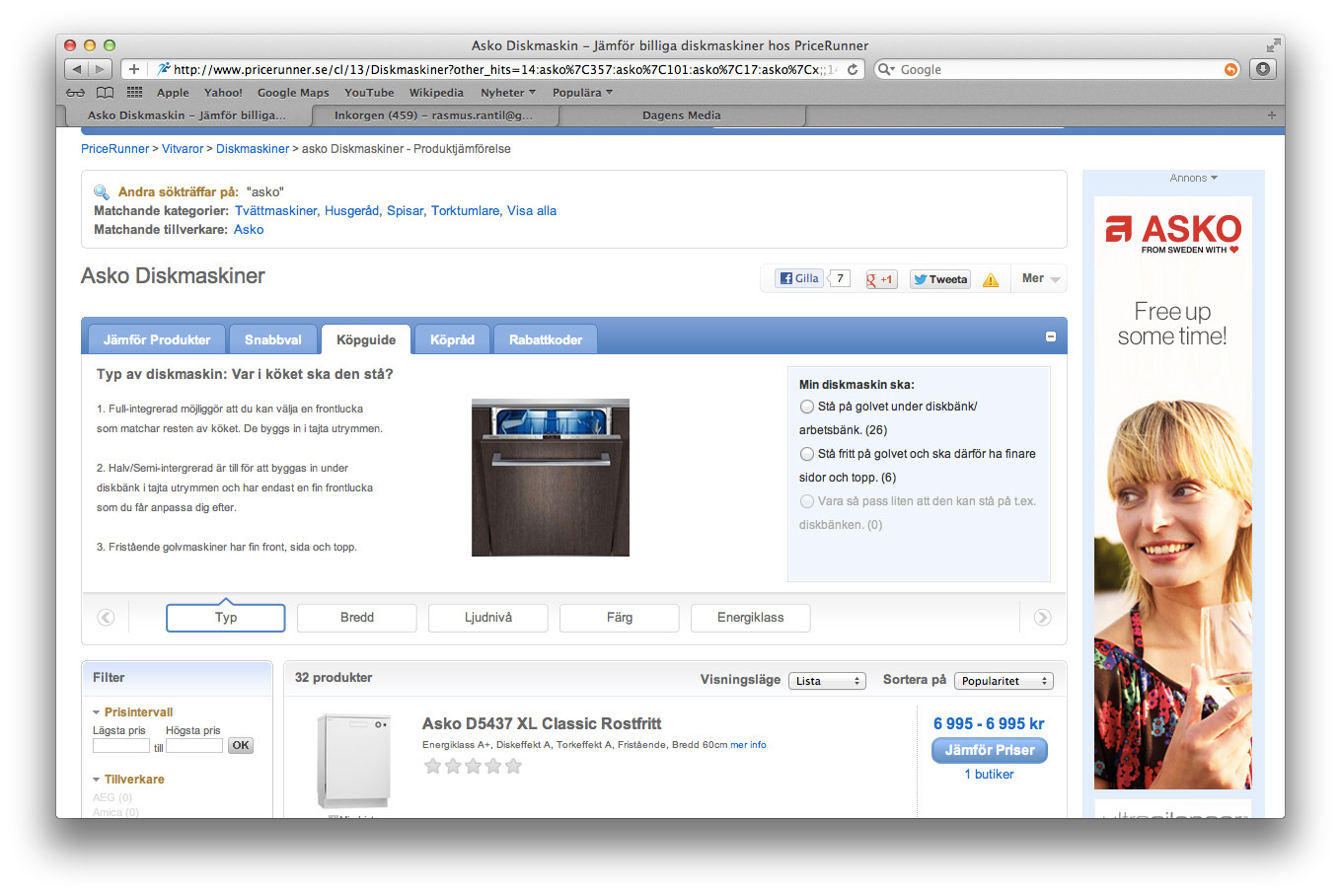Collapse the guide panel with minus icon
Image resolution: width=1341 pixels, height=896 pixels.
(1051, 336)
